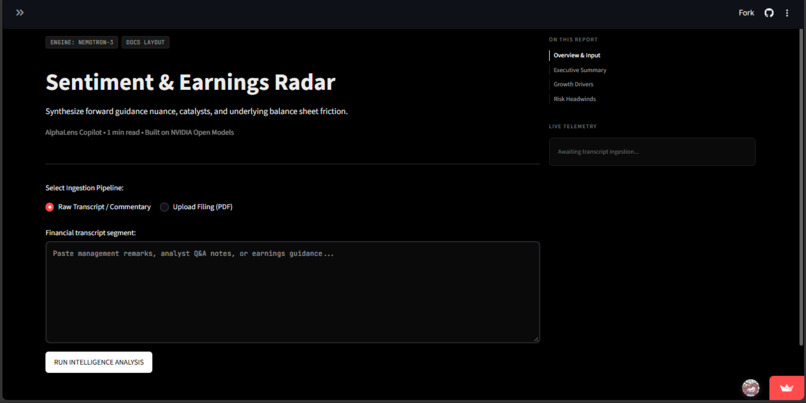Click the ON THIS REPORT label
The width and height of the screenshot is (806, 403).
coord(573,40)
